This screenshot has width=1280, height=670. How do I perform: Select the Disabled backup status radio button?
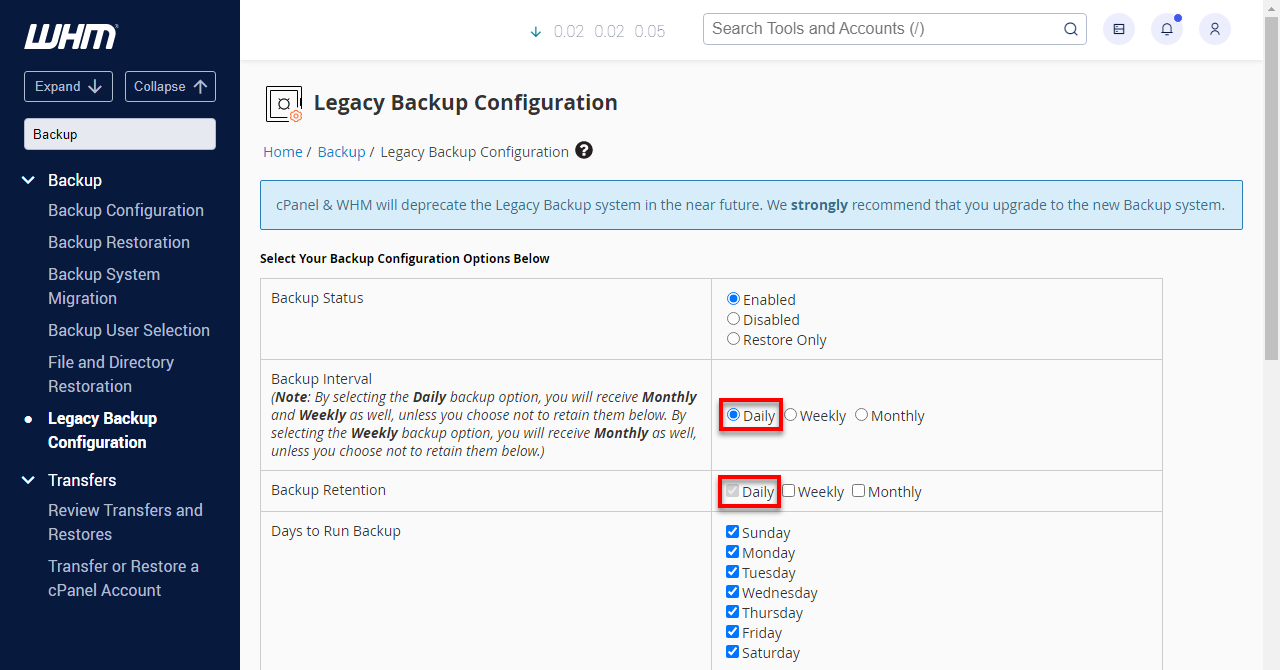(x=733, y=318)
